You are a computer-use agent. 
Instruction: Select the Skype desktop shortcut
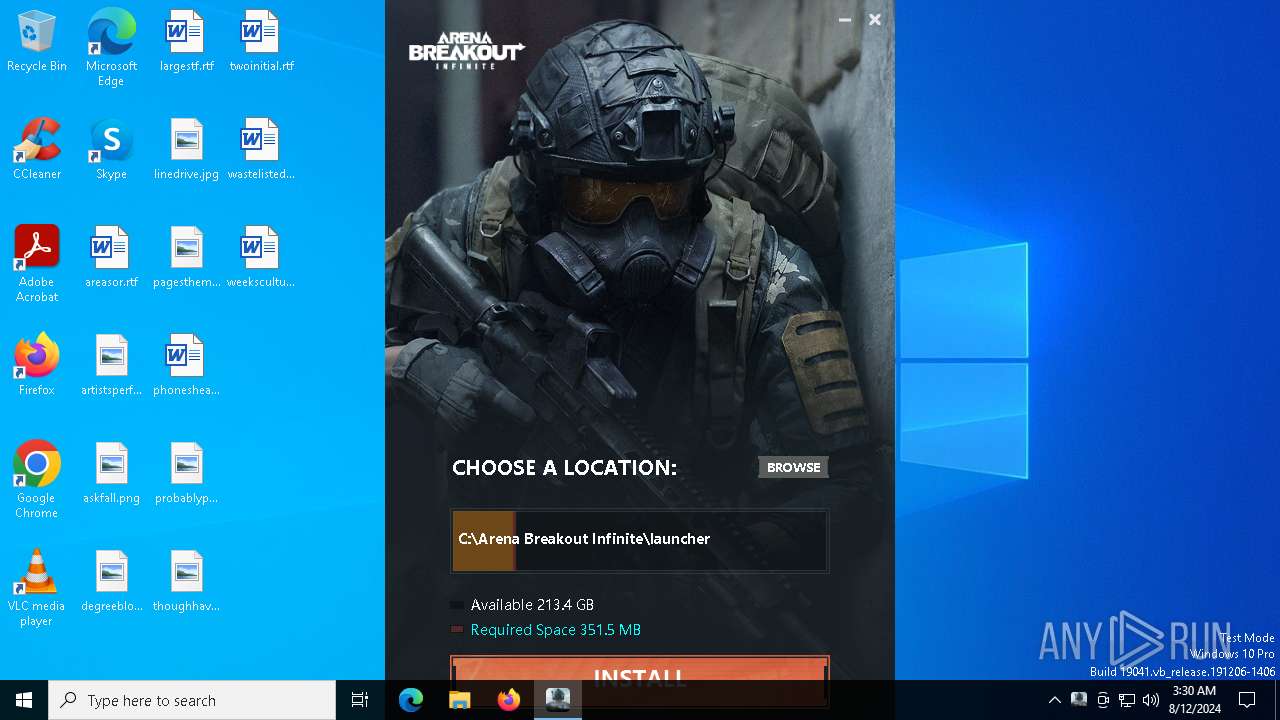pos(111,150)
